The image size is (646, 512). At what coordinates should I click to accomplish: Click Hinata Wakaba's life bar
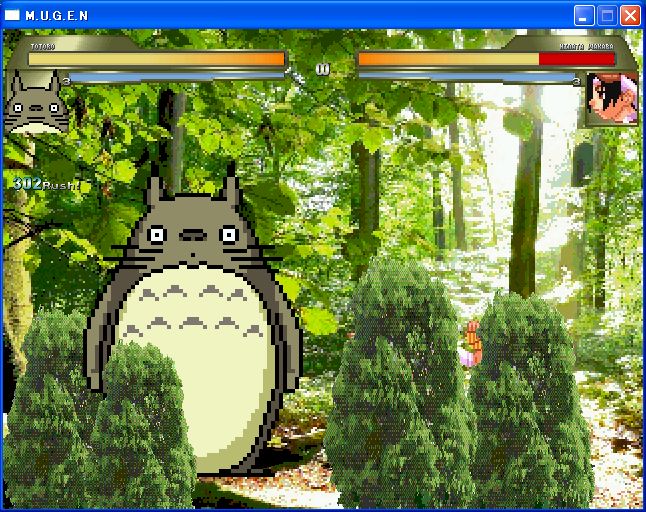click(487, 59)
